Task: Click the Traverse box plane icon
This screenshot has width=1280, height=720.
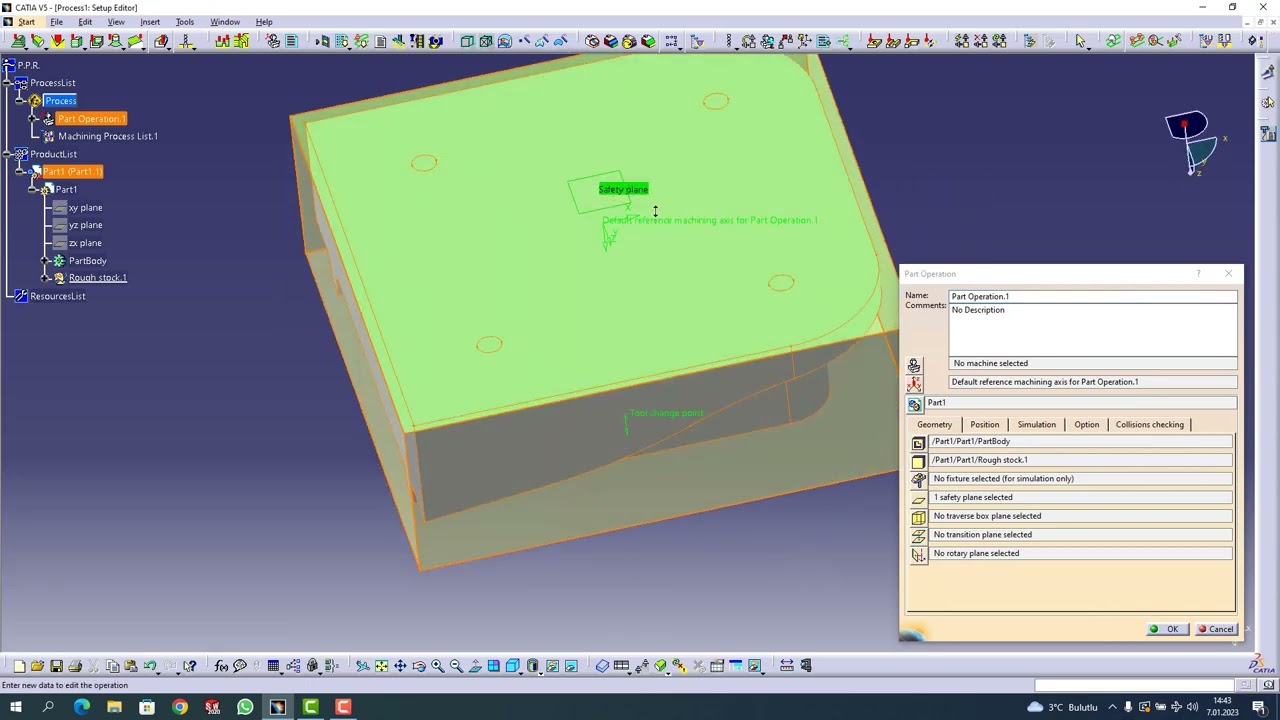Action: point(918,517)
